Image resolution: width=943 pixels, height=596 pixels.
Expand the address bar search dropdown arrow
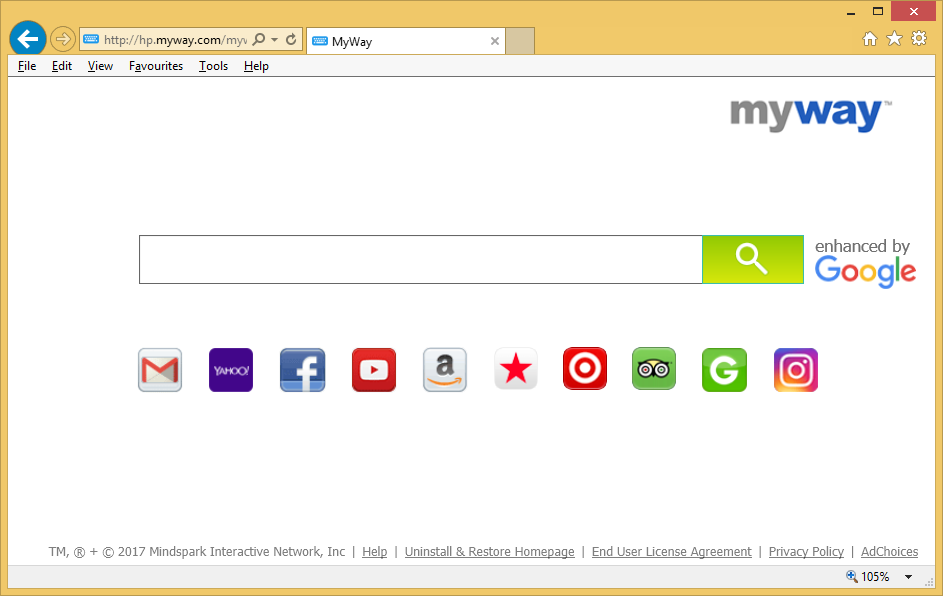point(274,40)
